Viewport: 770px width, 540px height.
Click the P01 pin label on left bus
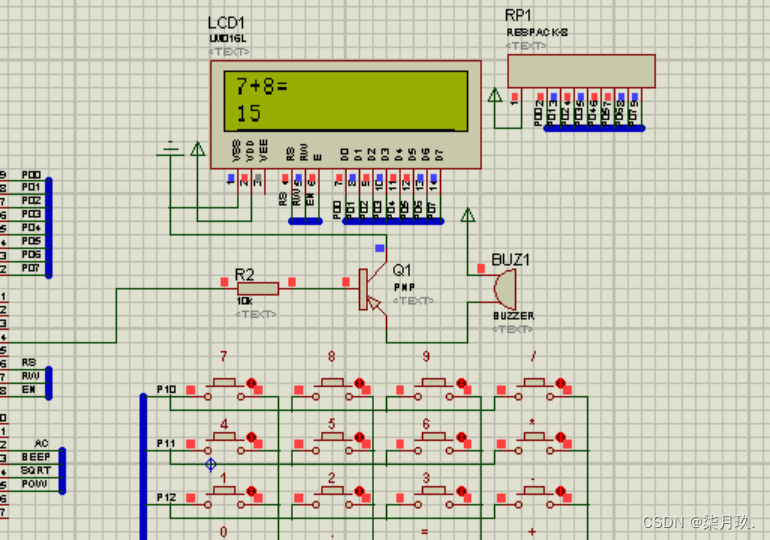[30, 187]
